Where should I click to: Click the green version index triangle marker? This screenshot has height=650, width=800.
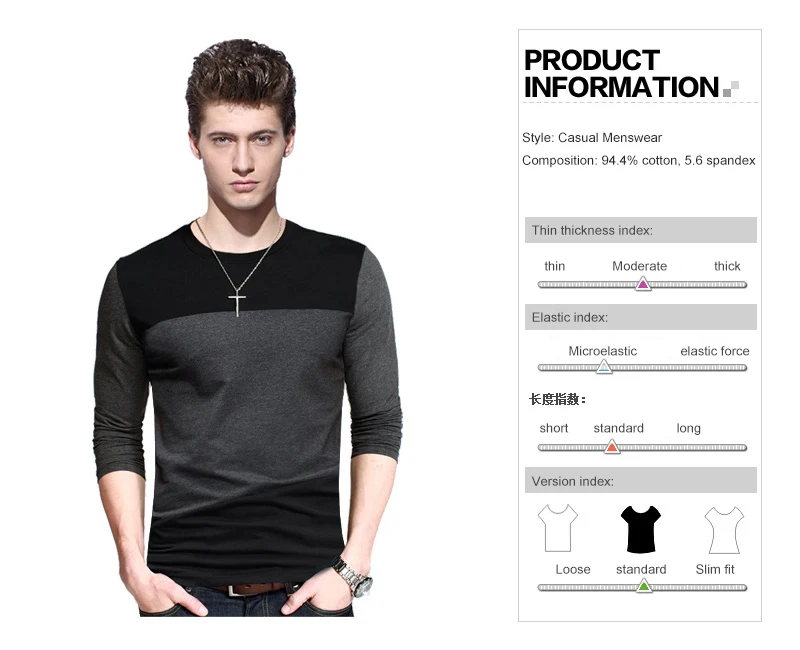pyautogui.click(x=644, y=586)
